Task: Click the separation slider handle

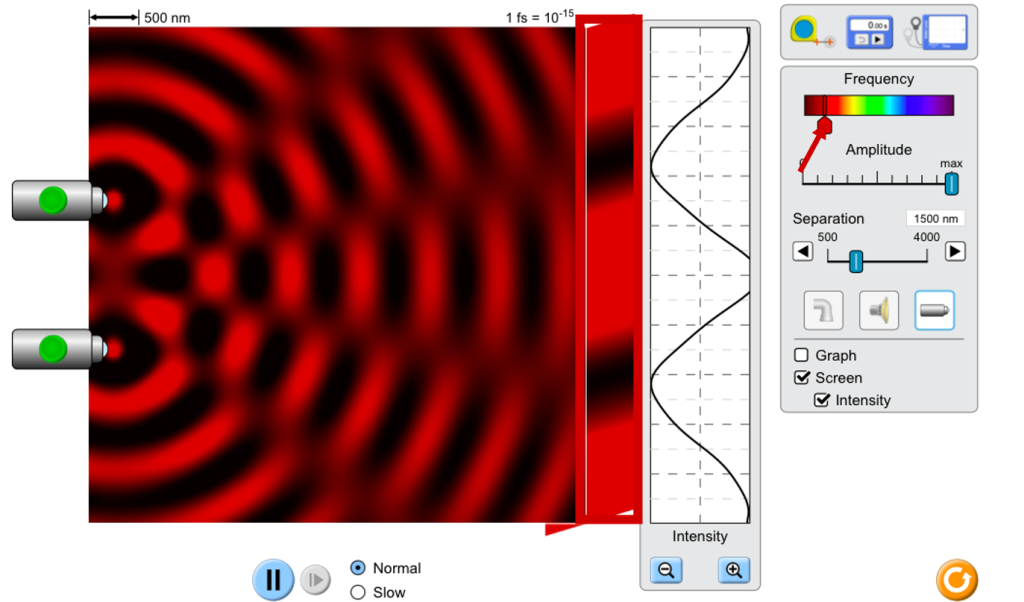Action: [x=856, y=261]
